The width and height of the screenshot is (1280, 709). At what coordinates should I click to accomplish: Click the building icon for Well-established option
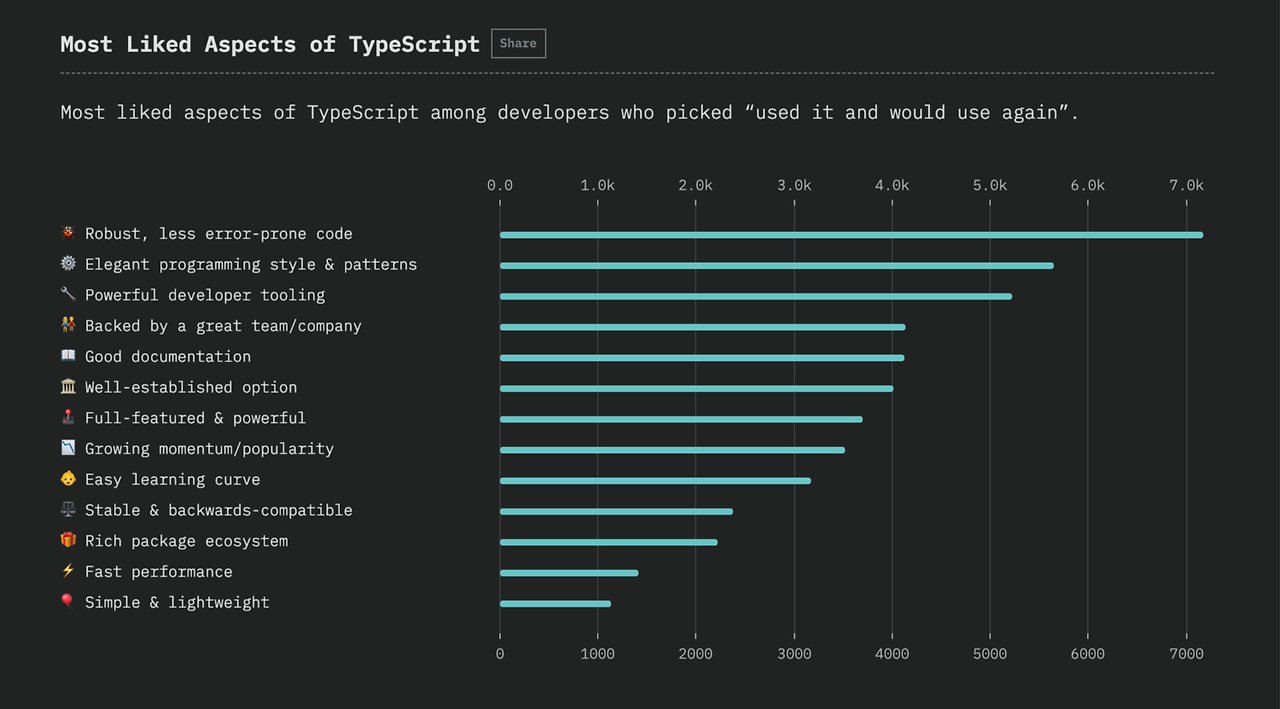click(68, 387)
